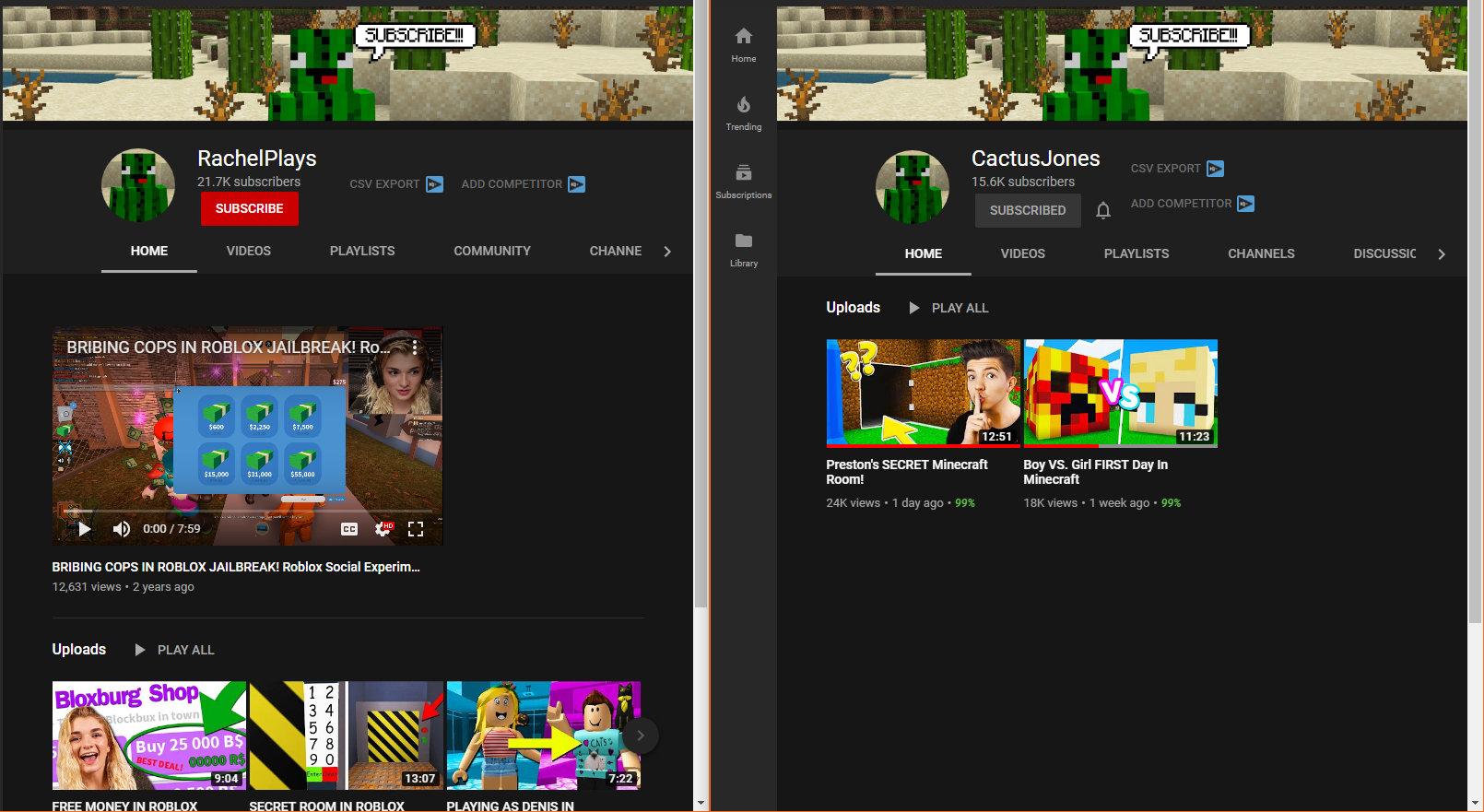Viewport: 1484px width, 812px height.
Task: Open CactusJones Uploads section heading
Action: [854, 308]
